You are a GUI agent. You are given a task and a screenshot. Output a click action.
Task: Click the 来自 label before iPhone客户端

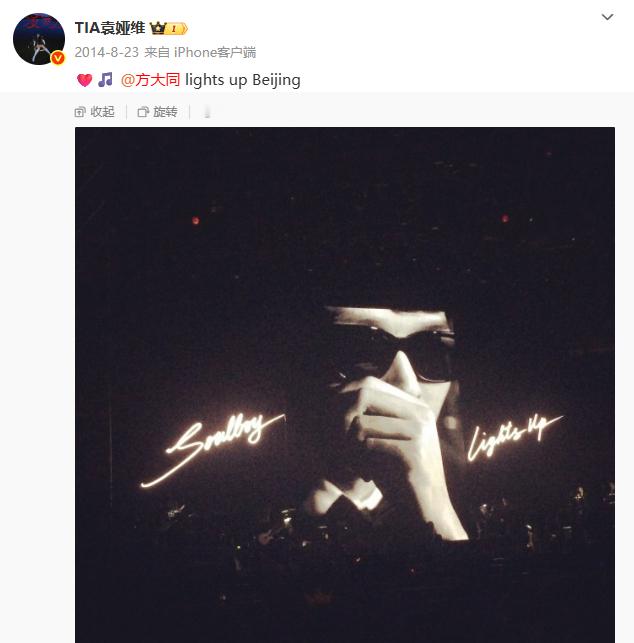pos(157,52)
